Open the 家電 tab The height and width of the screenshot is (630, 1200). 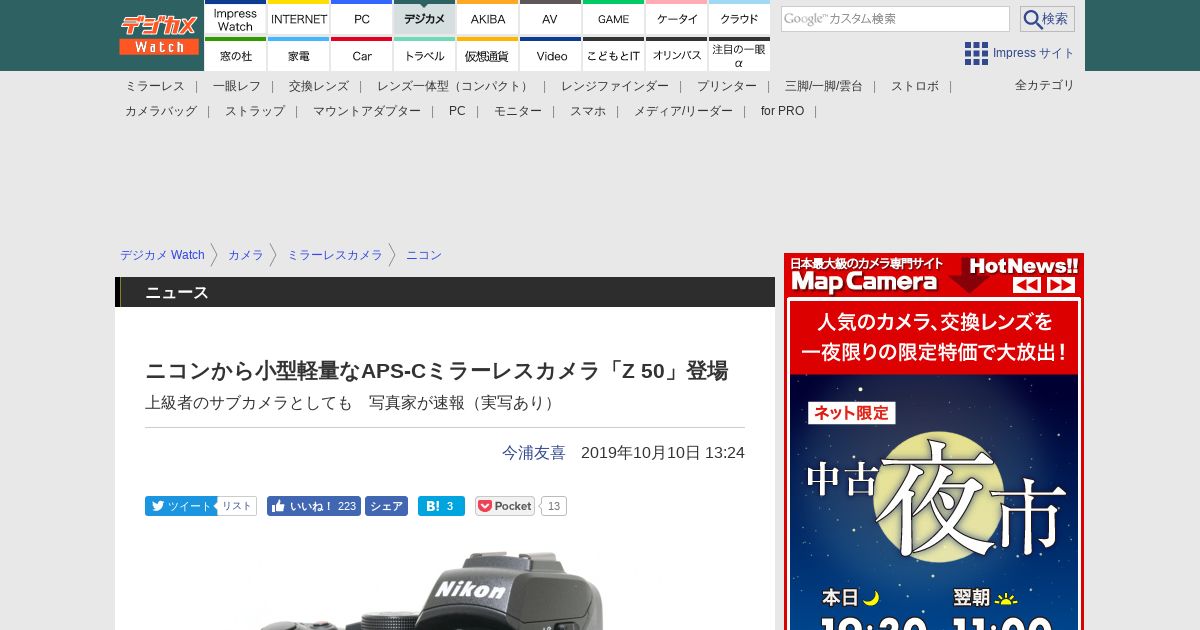click(299, 55)
